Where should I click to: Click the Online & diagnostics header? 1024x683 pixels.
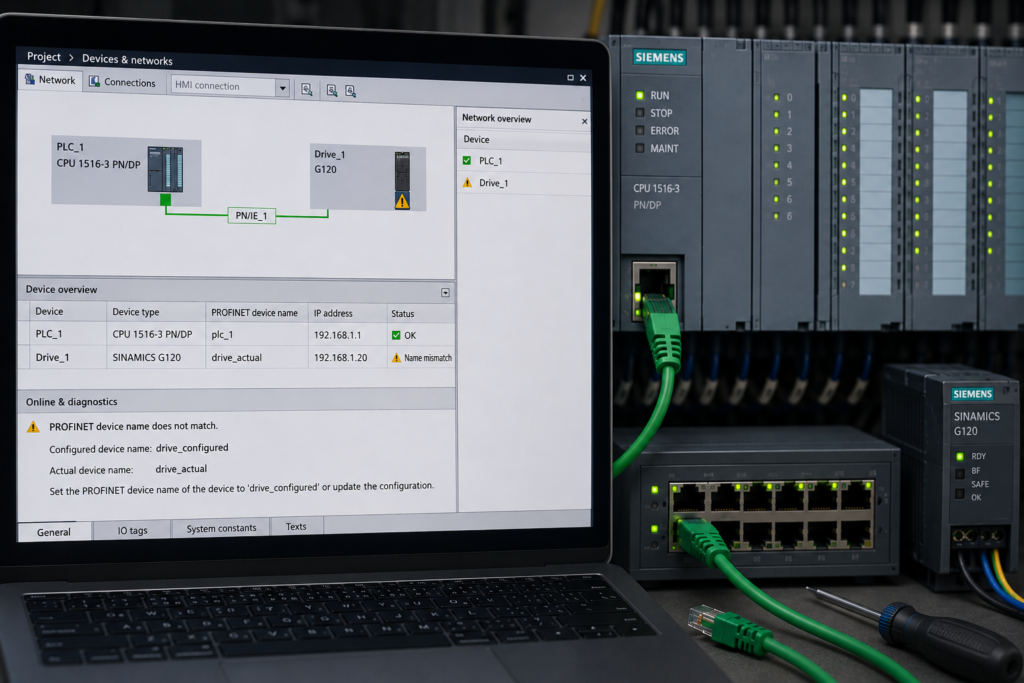coord(235,401)
